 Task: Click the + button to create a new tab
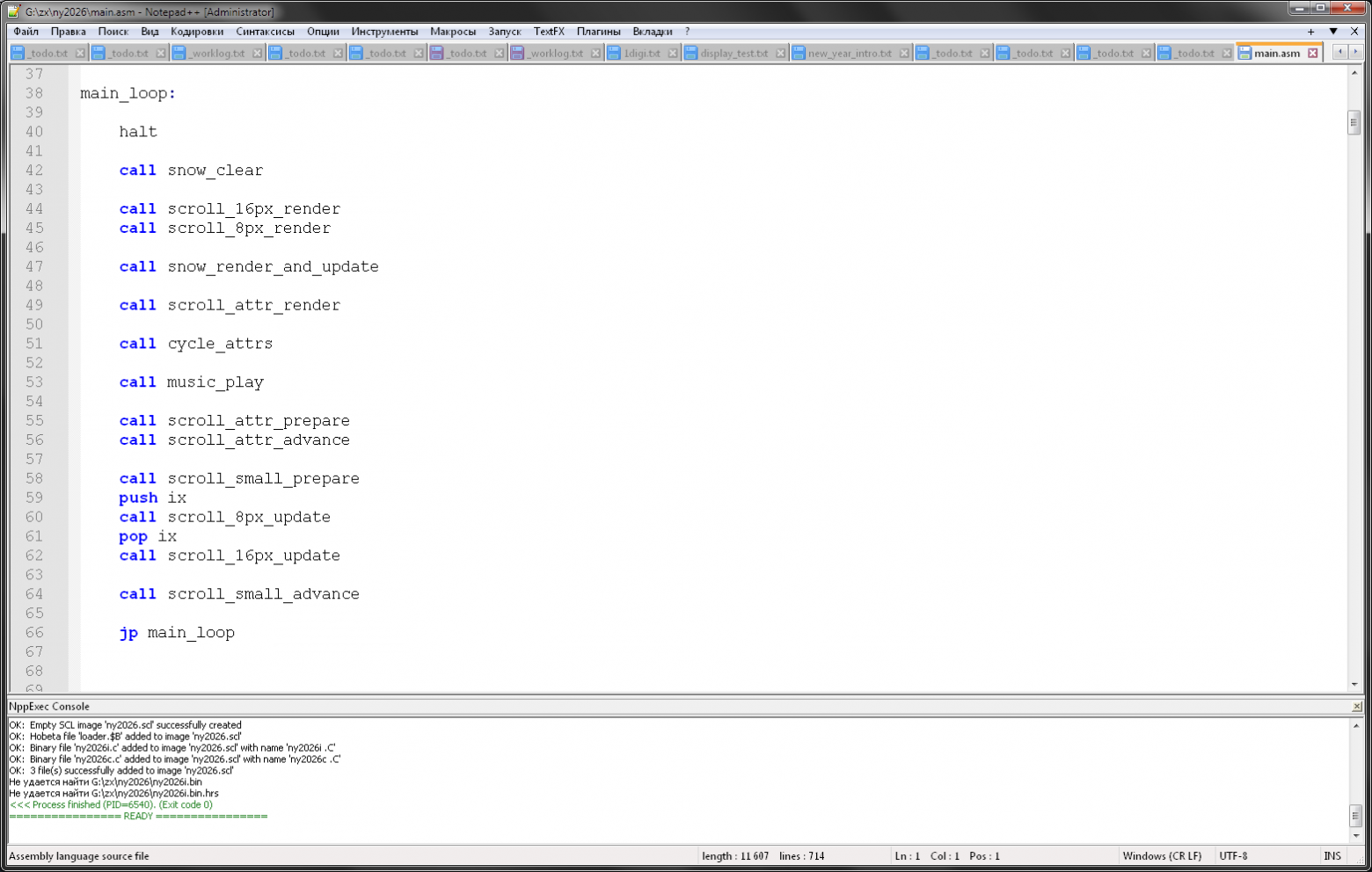[1311, 31]
